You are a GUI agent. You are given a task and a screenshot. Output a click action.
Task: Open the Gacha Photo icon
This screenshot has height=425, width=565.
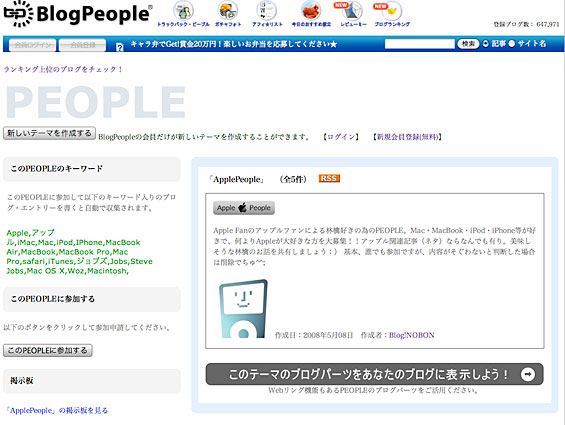[x=228, y=10]
